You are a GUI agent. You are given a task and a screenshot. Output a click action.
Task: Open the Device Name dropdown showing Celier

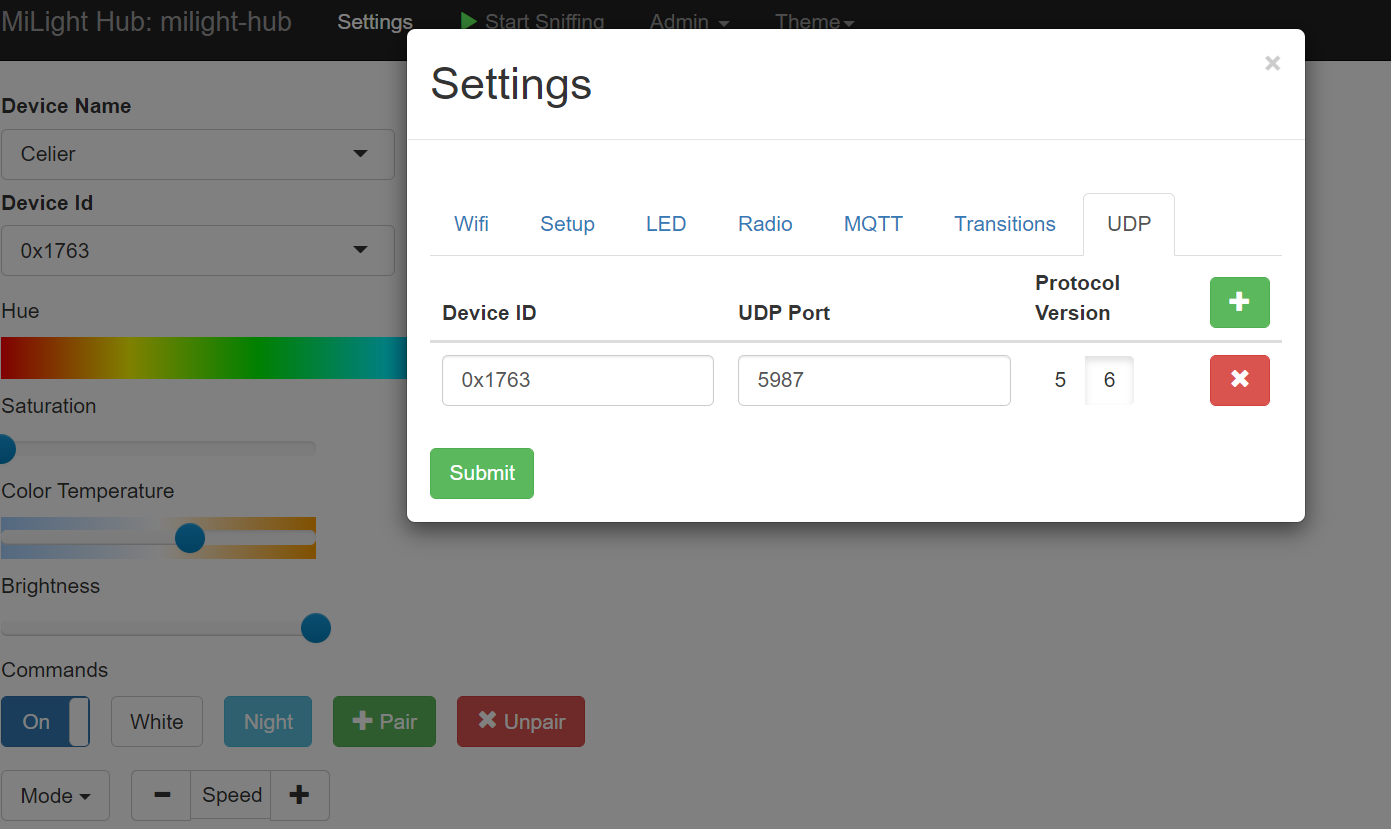[197, 154]
